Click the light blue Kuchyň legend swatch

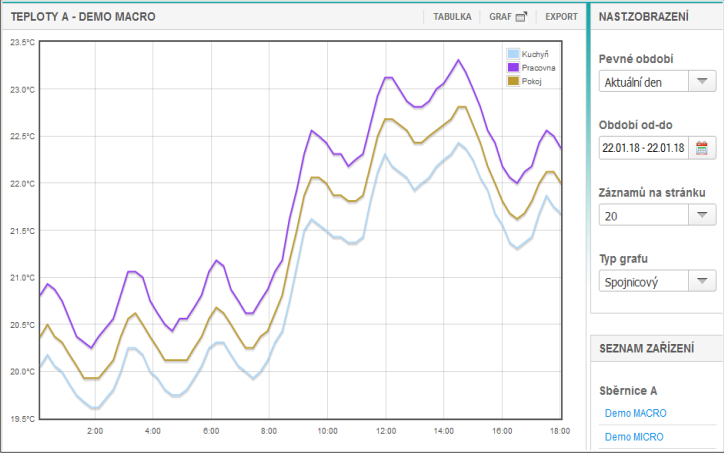[513, 54]
